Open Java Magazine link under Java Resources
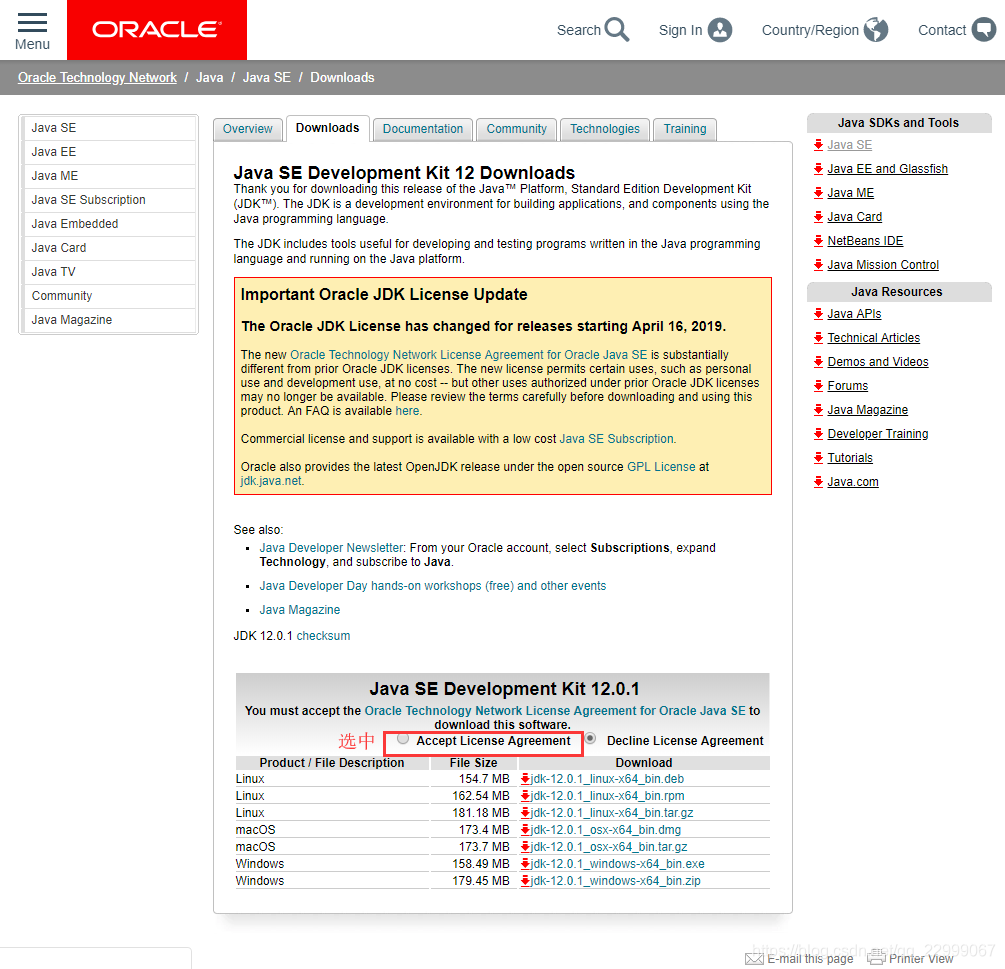 (x=867, y=410)
